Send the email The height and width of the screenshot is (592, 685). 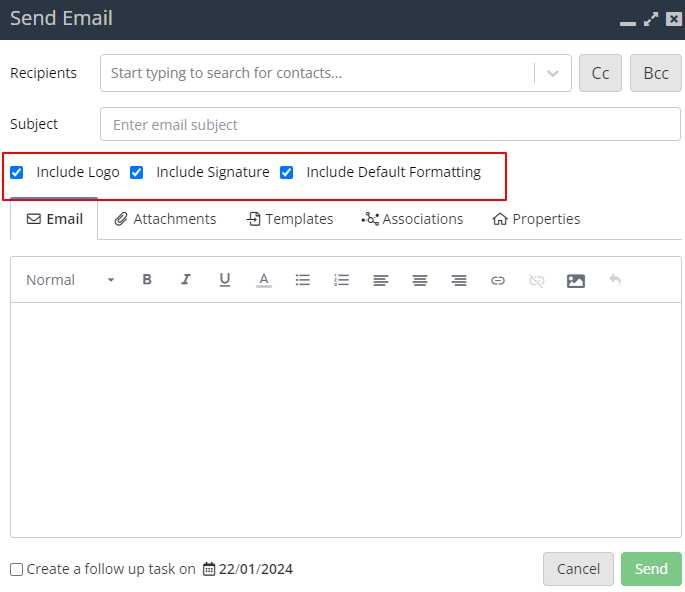tap(651, 569)
